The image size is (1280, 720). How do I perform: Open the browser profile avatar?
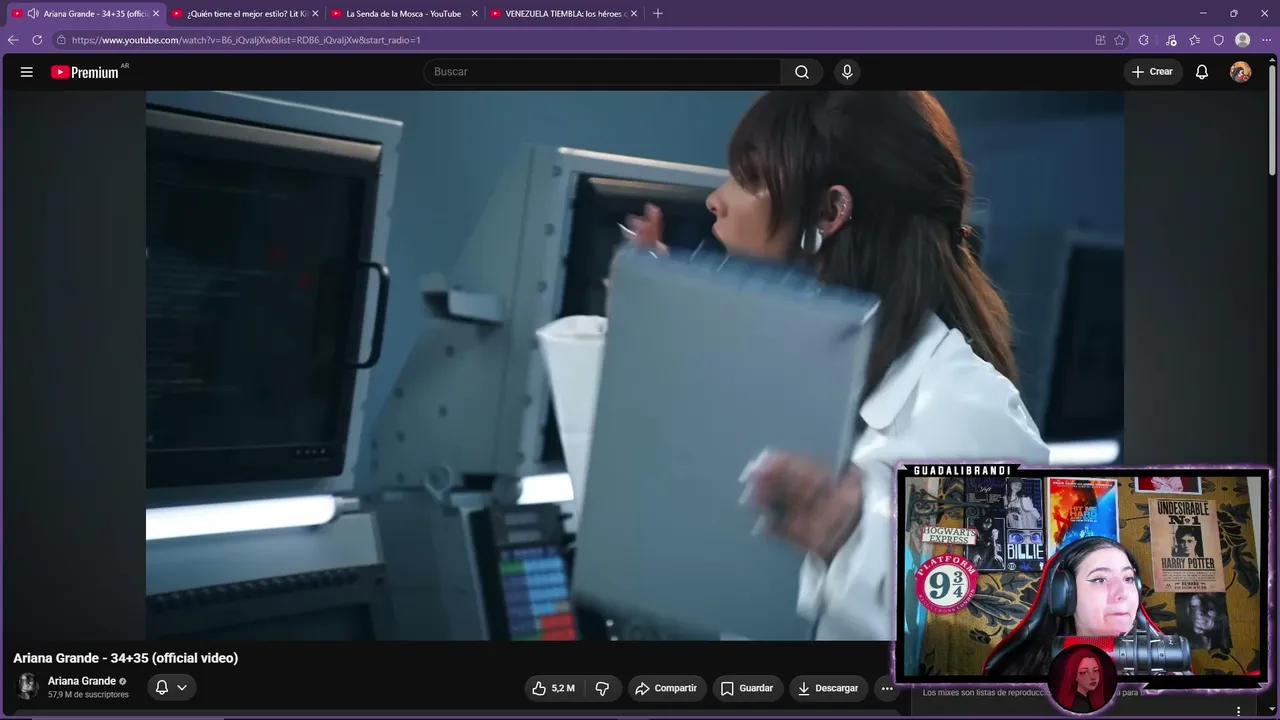1243,40
